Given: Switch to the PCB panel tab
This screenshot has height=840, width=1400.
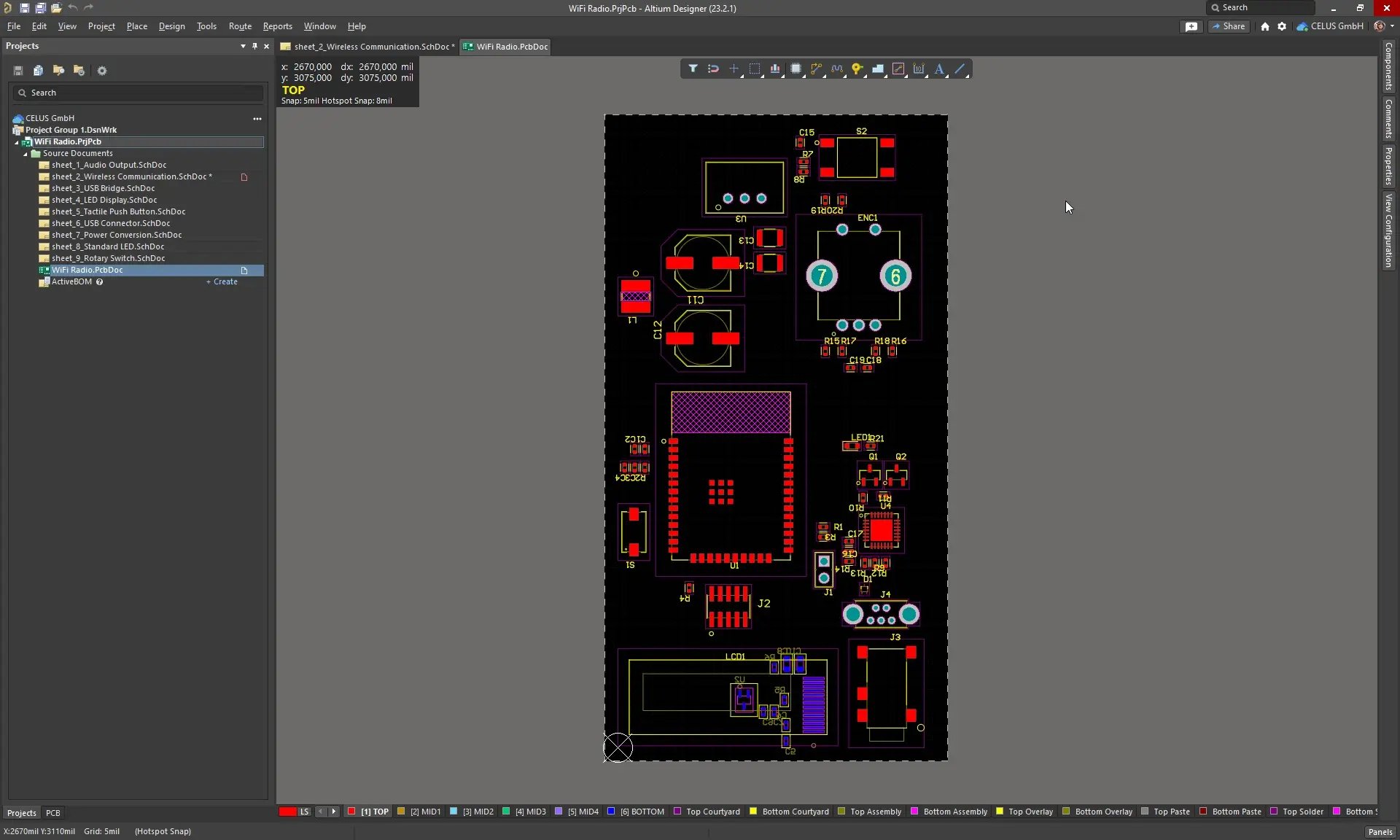Looking at the screenshot, I should (53, 813).
